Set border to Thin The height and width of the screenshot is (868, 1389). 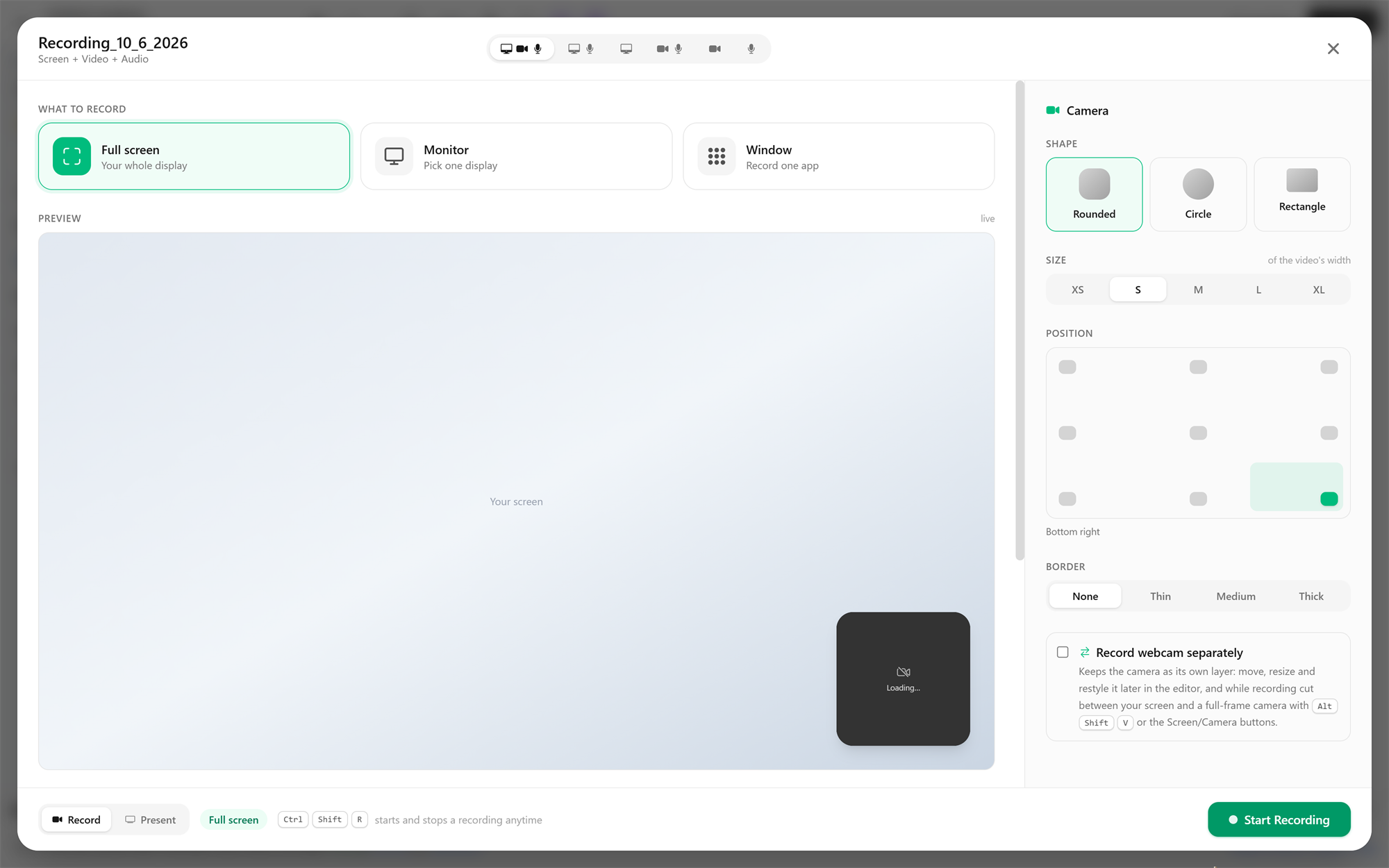[1161, 596]
